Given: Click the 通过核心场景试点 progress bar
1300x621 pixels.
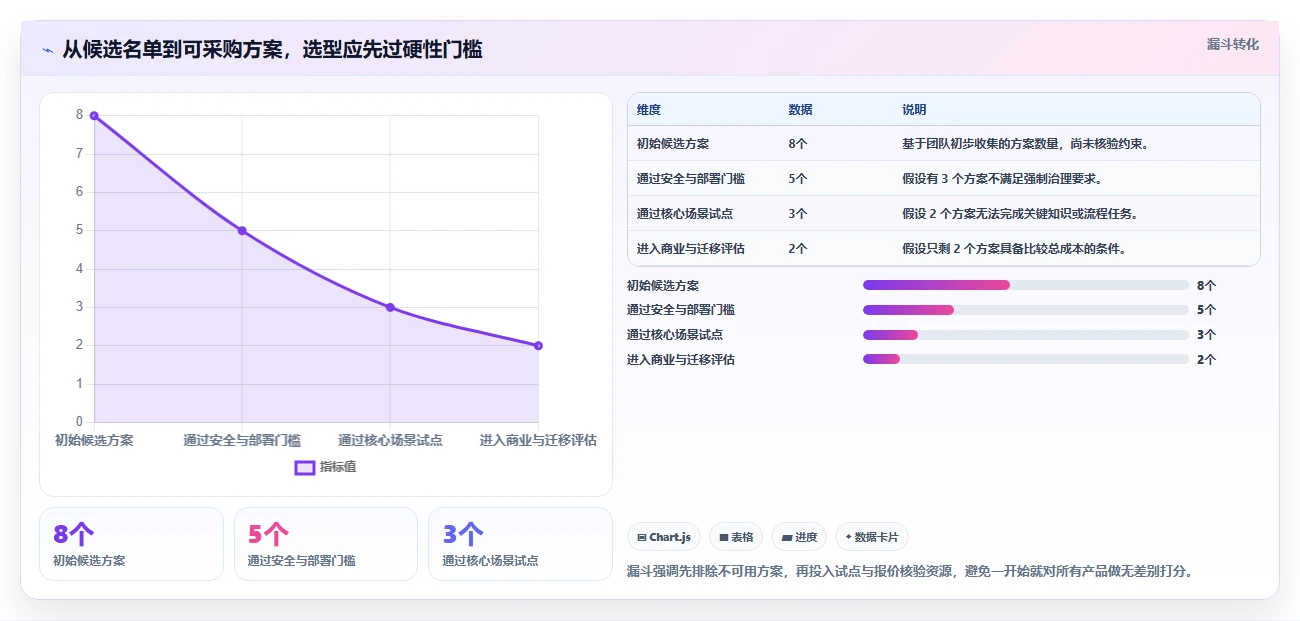Looking at the screenshot, I should point(1026,335).
